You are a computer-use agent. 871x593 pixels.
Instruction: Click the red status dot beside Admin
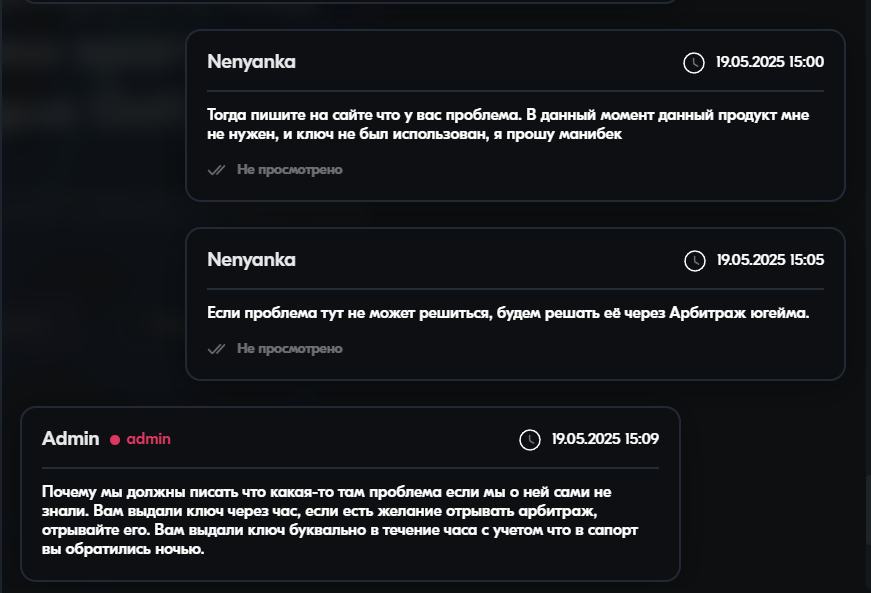point(115,440)
